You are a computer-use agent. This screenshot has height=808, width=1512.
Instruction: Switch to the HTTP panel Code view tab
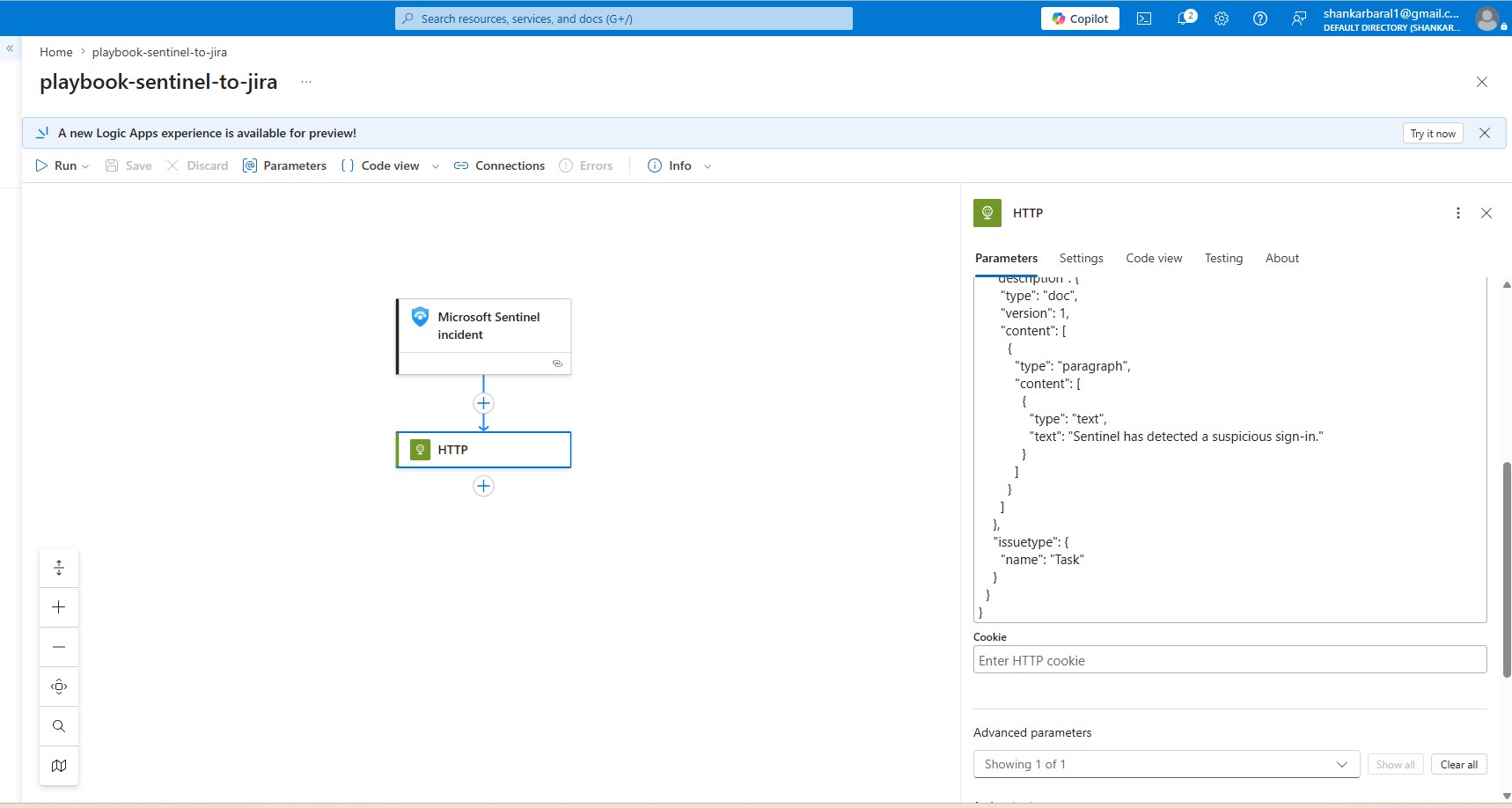point(1154,258)
